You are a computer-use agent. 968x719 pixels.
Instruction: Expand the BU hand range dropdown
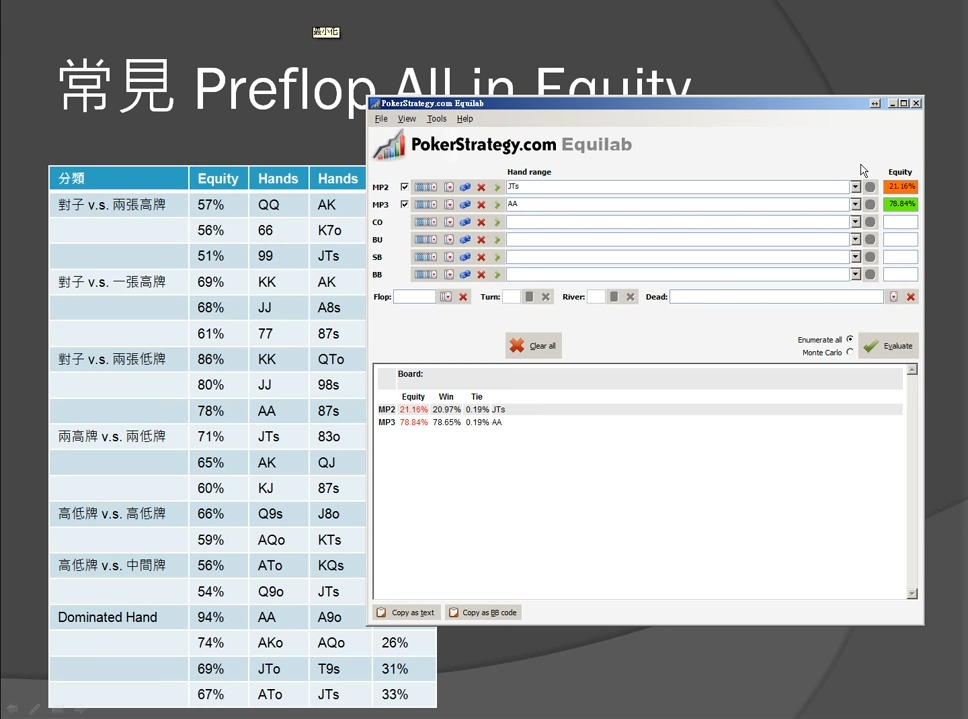click(x=856, y=239)
